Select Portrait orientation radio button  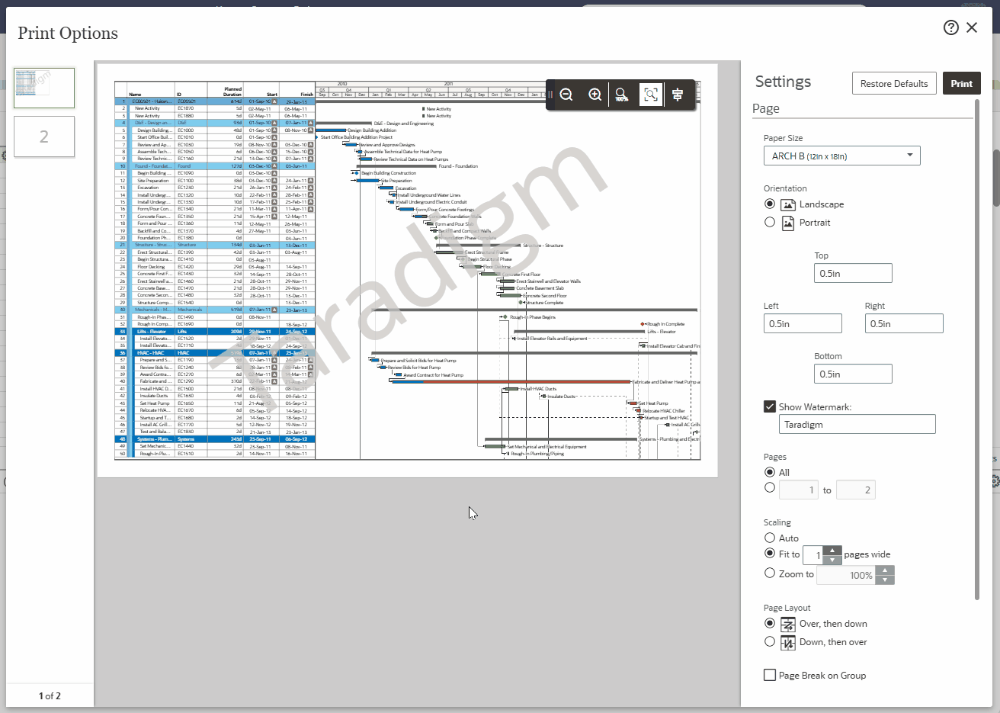pyautogui.click(x=770, y=223)
